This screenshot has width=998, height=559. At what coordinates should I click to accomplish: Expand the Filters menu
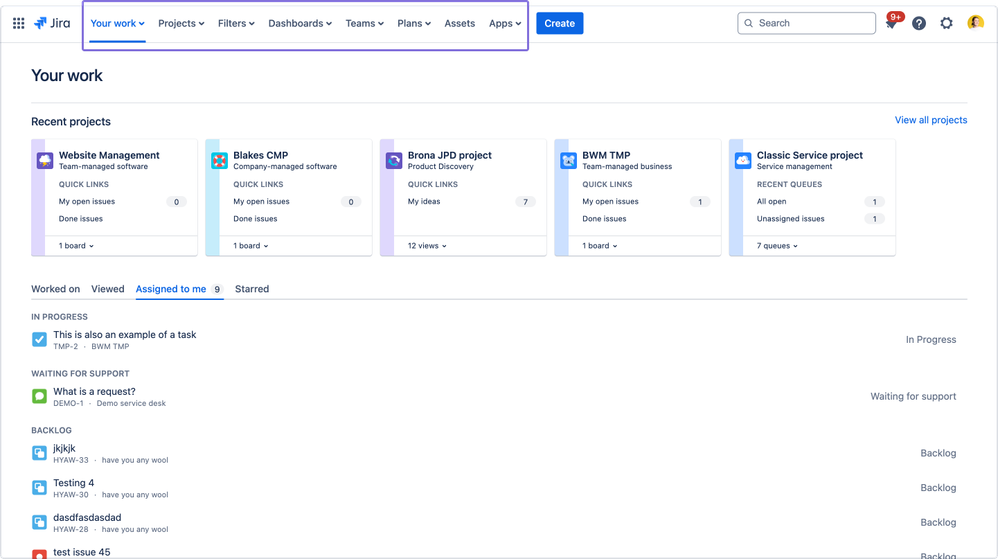pos(236,24)
